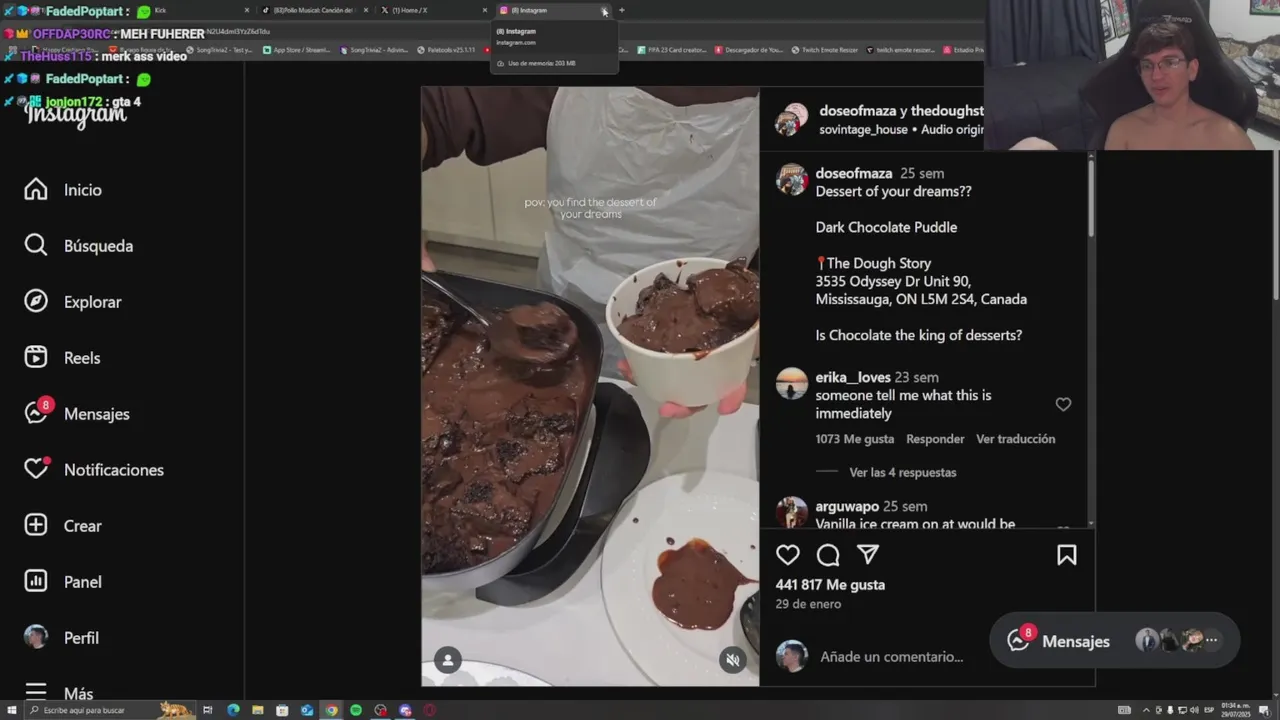Screen dimensions: 1280x720
Task: Expand Ver las 4 respuestas
Action: 903,472
